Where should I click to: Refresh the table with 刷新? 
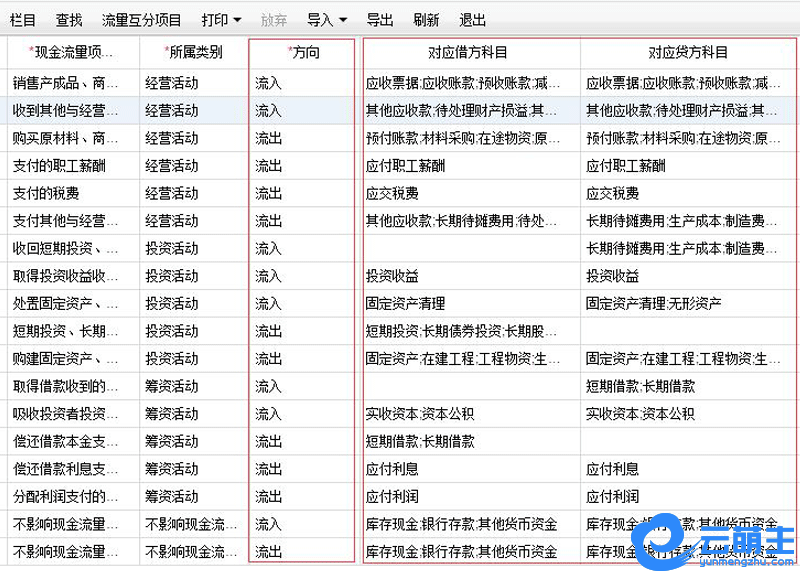(x=426, y=20)
